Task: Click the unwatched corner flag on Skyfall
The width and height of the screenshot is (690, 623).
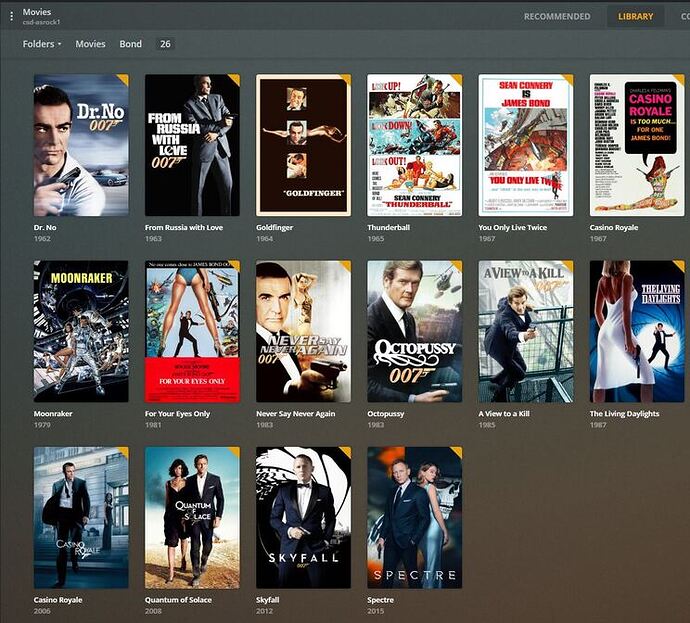Action: 346,452
